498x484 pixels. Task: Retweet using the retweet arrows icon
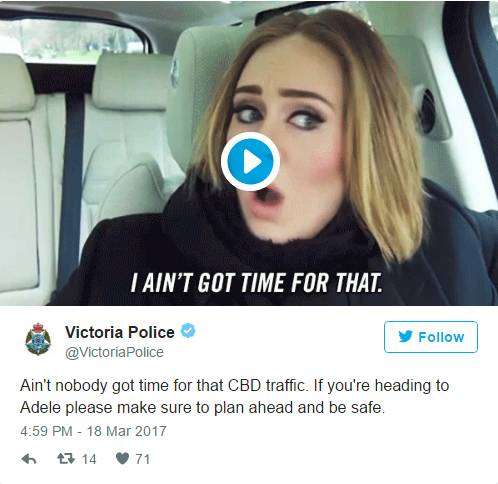click(66, 459)
